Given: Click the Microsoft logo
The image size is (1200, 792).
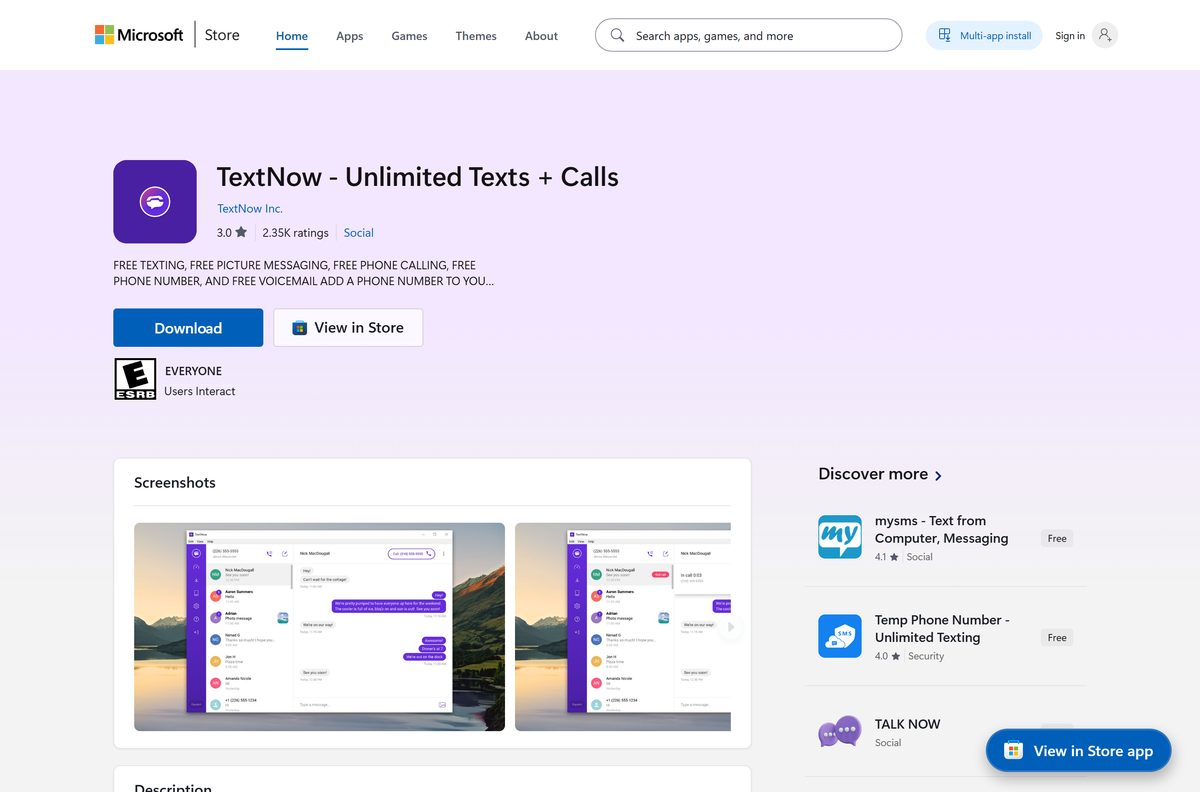Looking at the screenshot, I should (139, 35).
